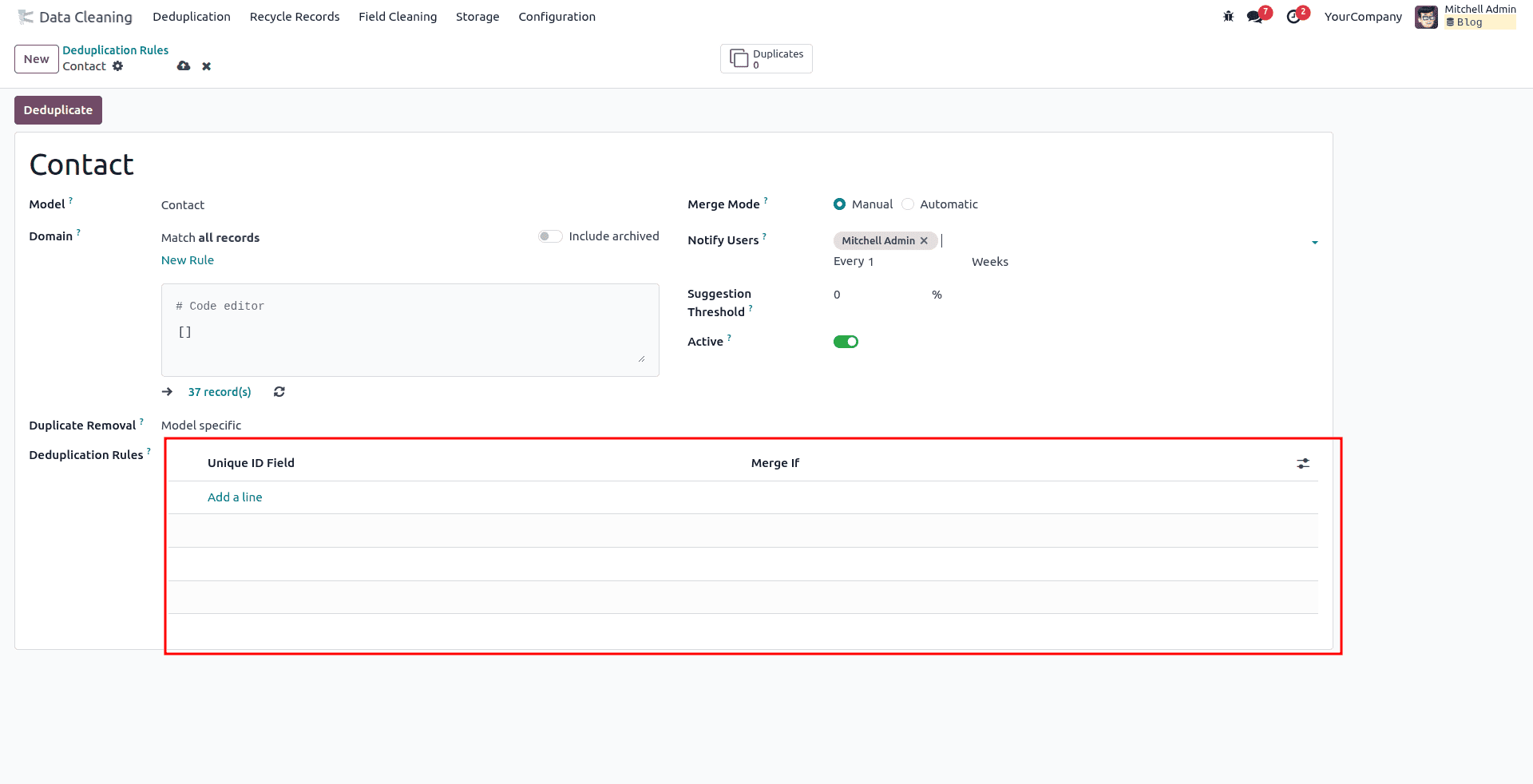
Task: Refresh the record count with the sync icon
Action: [x=279, y=391]
